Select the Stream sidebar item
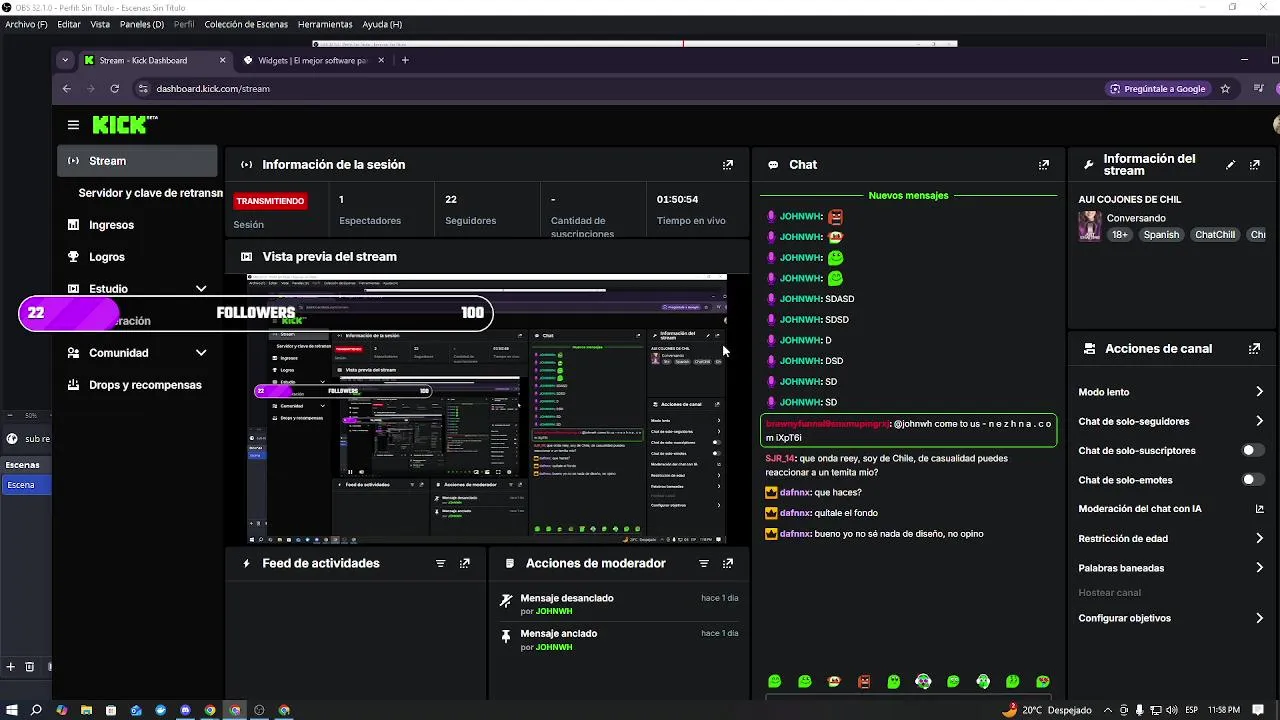Image resolution: width=1280 pixels, height=720 pixels. (x=137, y=161)
